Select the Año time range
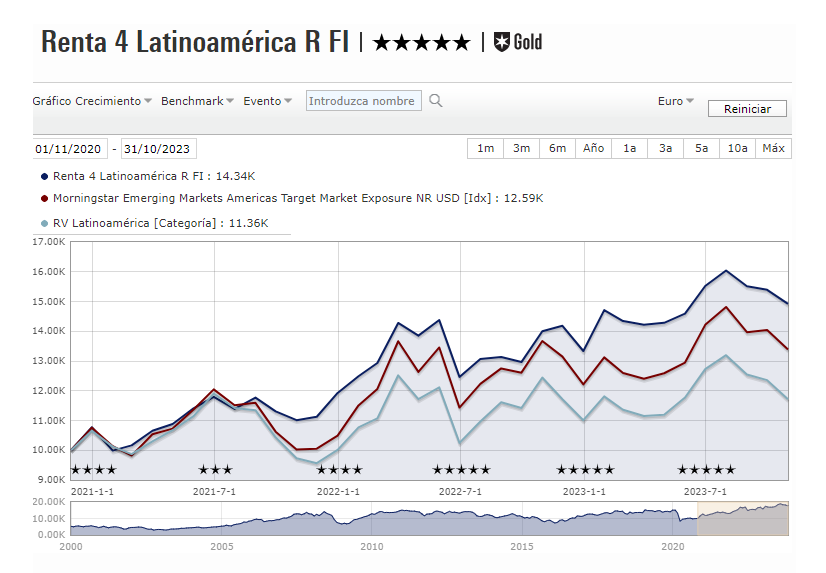 coord(593,149)
